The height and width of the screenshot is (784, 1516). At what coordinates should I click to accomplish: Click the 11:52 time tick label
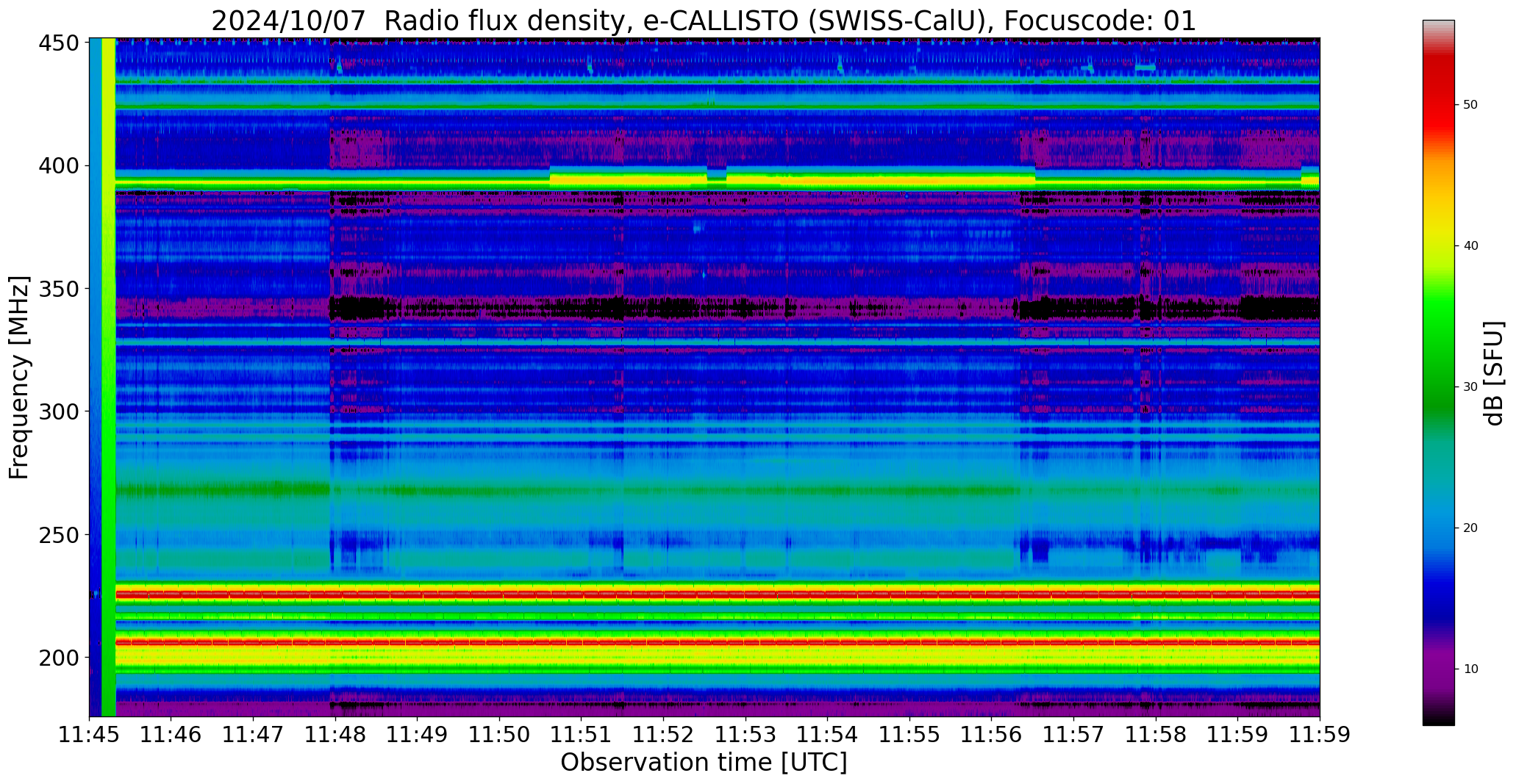point(664,735)
